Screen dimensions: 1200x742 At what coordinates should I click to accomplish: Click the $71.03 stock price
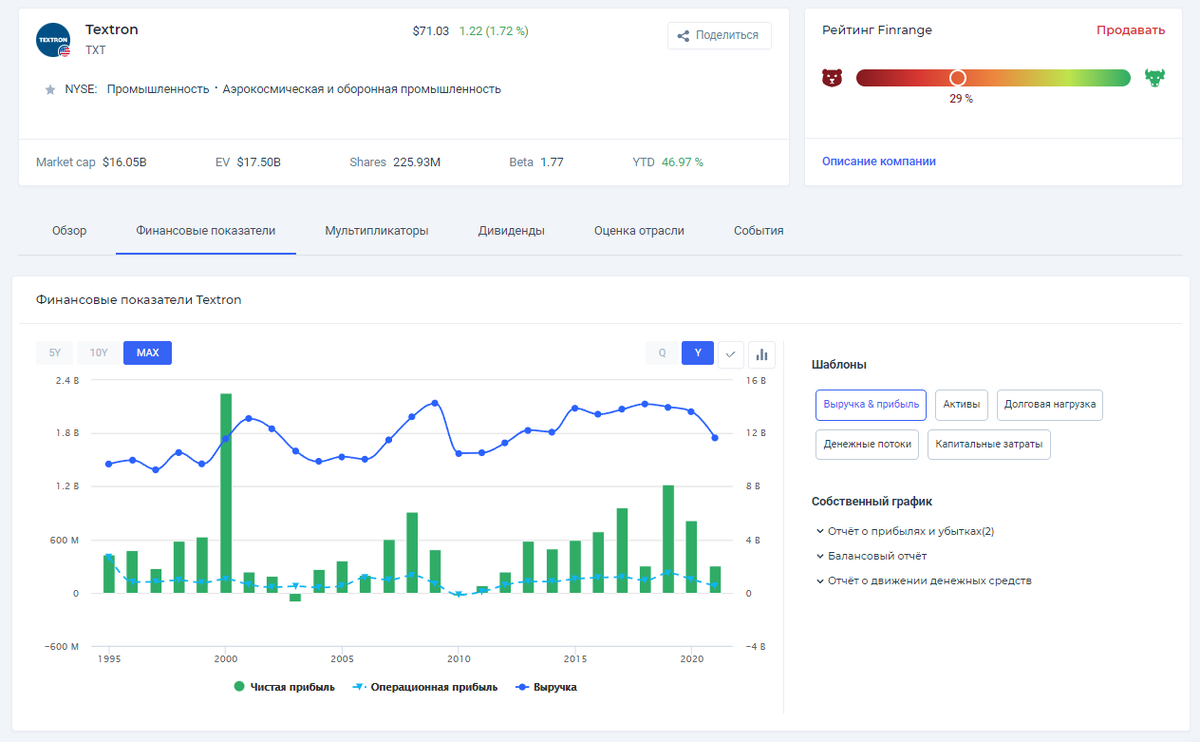tap(431, 31)
